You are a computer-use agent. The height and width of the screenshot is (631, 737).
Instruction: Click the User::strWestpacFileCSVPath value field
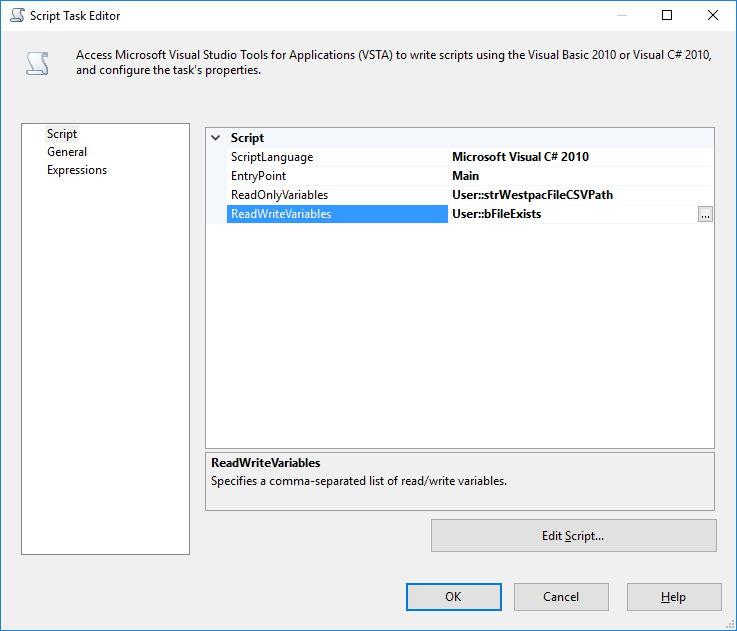click(x=532, y=195)
